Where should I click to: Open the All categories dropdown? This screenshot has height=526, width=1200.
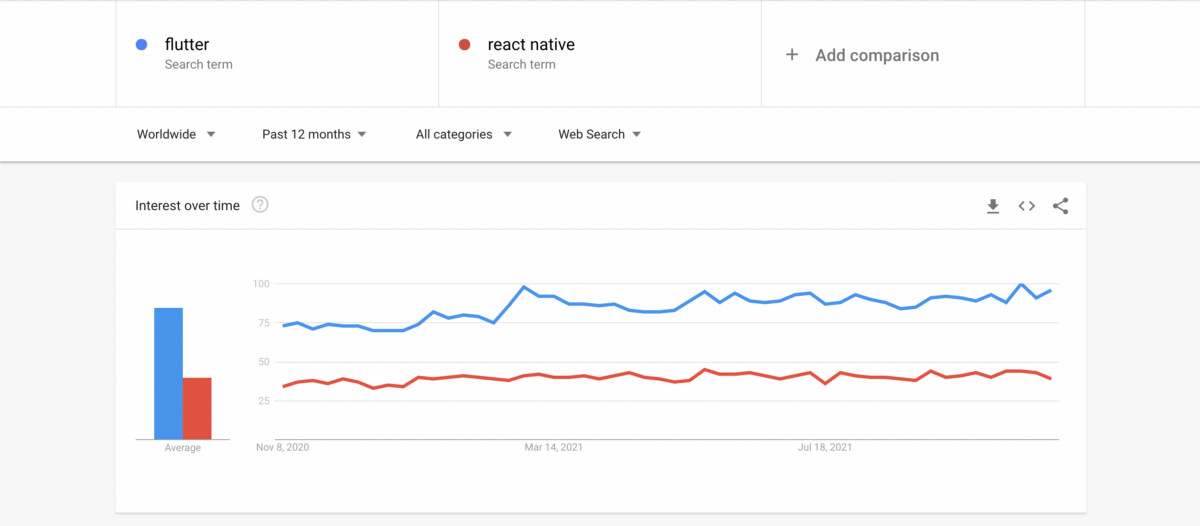[464, 134]
